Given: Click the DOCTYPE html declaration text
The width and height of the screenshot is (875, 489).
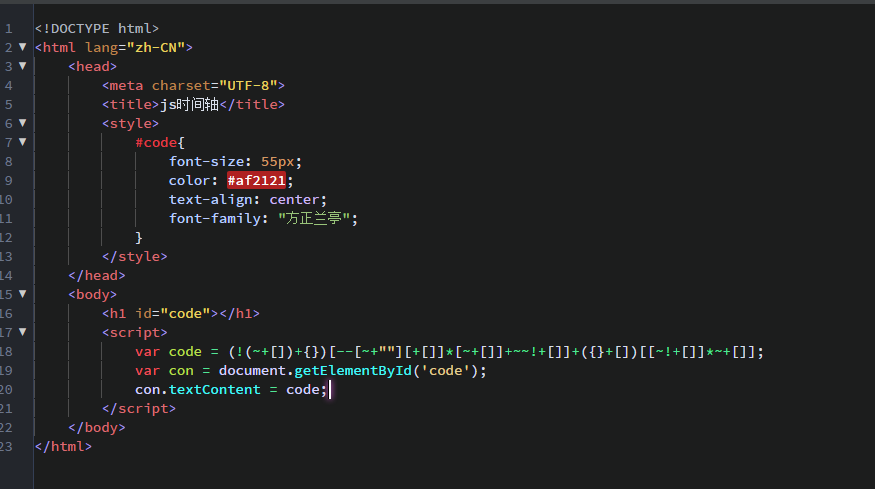Looking at the screenshot, I should pyautogui.click(x=97, y=28).
